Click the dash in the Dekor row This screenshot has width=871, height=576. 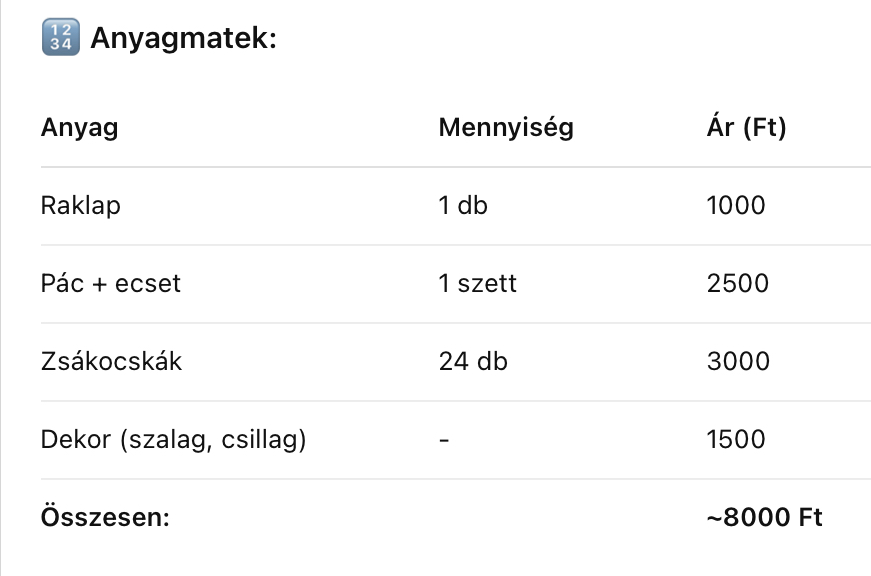[444, 439]
